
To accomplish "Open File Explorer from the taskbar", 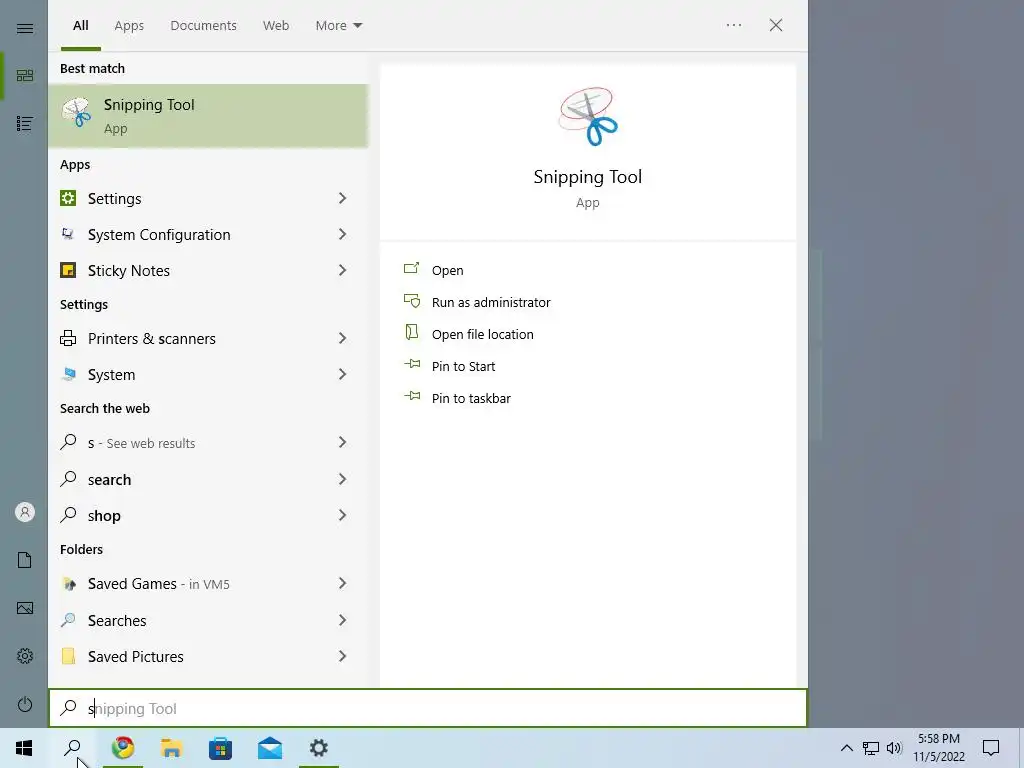I will click(172, 748).
